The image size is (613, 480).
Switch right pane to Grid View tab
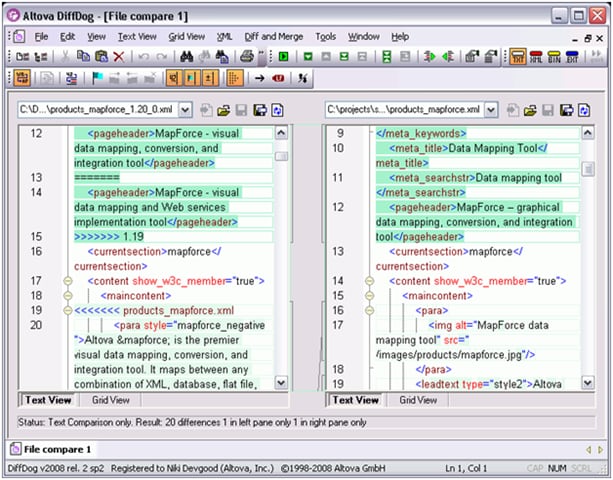pyautogui.click(x=418, y=400)
